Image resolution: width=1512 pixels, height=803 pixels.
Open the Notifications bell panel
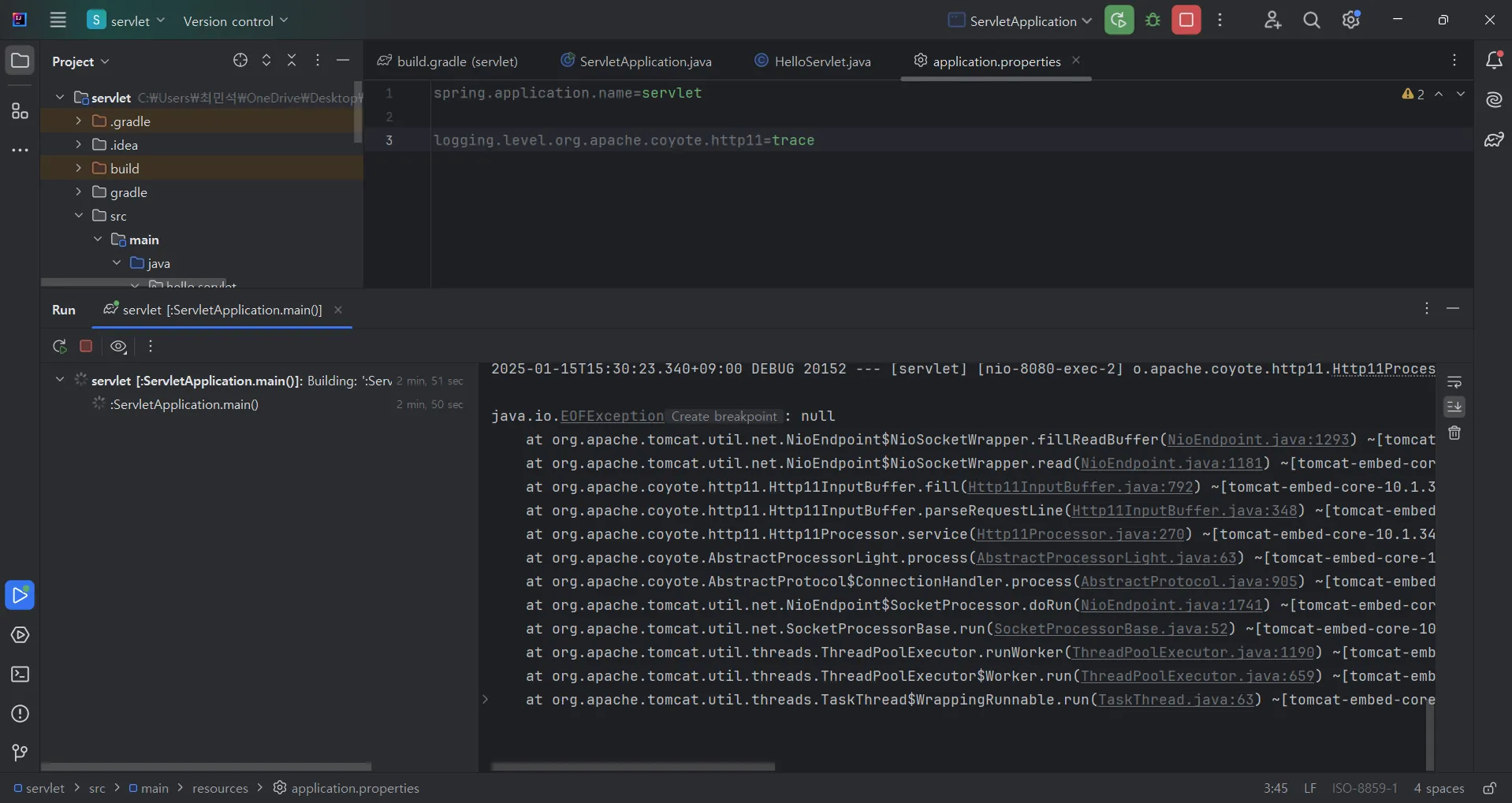pos(1493,61)
